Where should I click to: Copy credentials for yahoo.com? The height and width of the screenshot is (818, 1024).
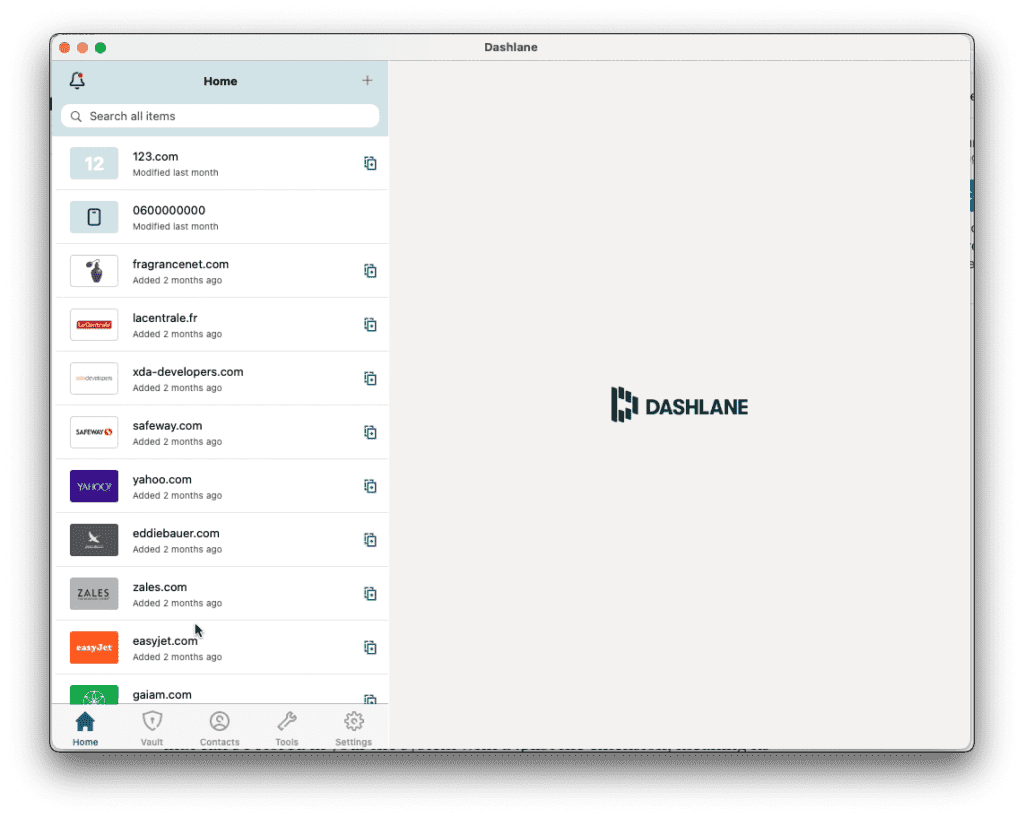point(370,486)
